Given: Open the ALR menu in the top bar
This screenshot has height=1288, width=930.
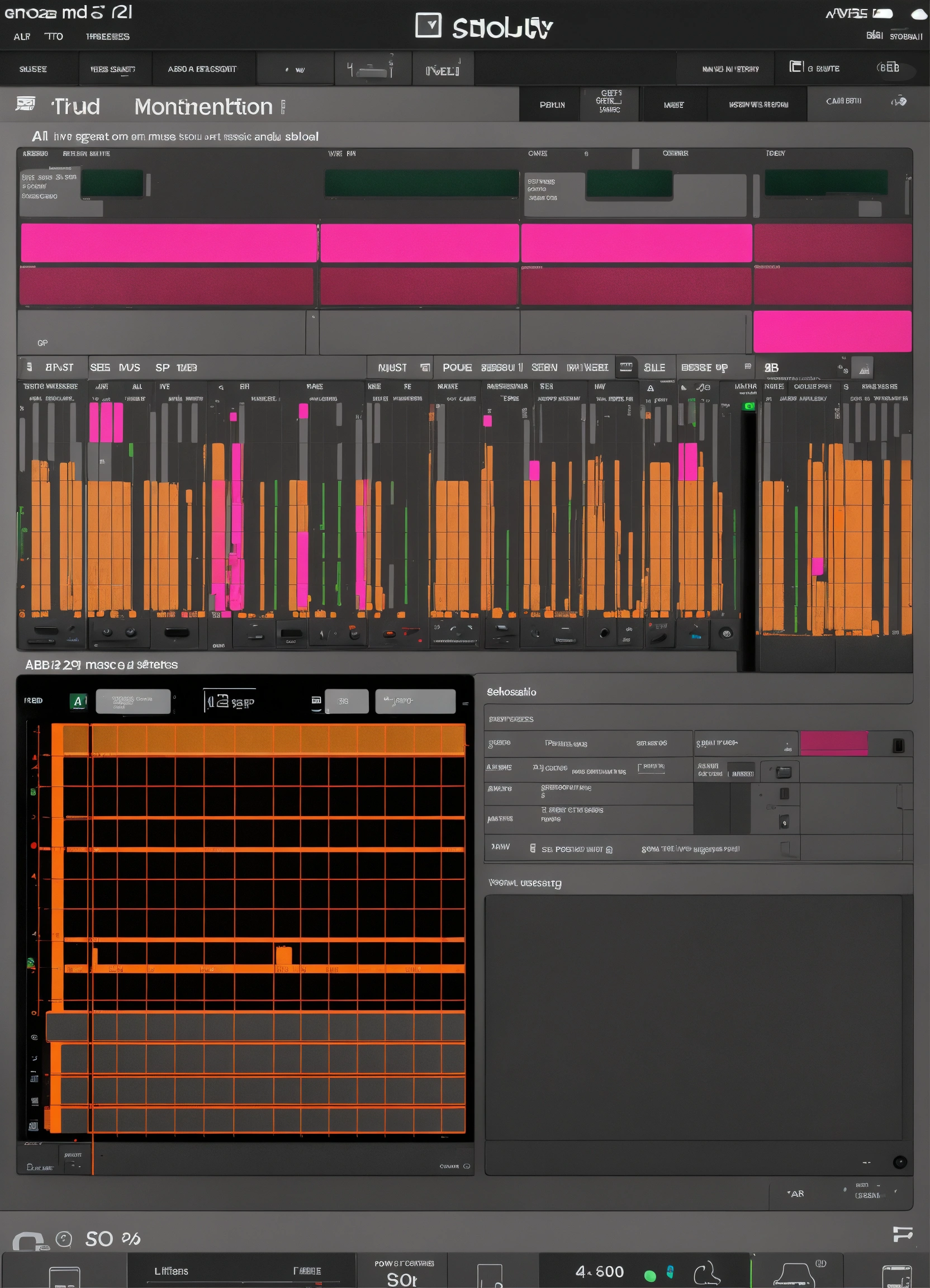Looking at the screenshot, I should [x=22, y=37].
